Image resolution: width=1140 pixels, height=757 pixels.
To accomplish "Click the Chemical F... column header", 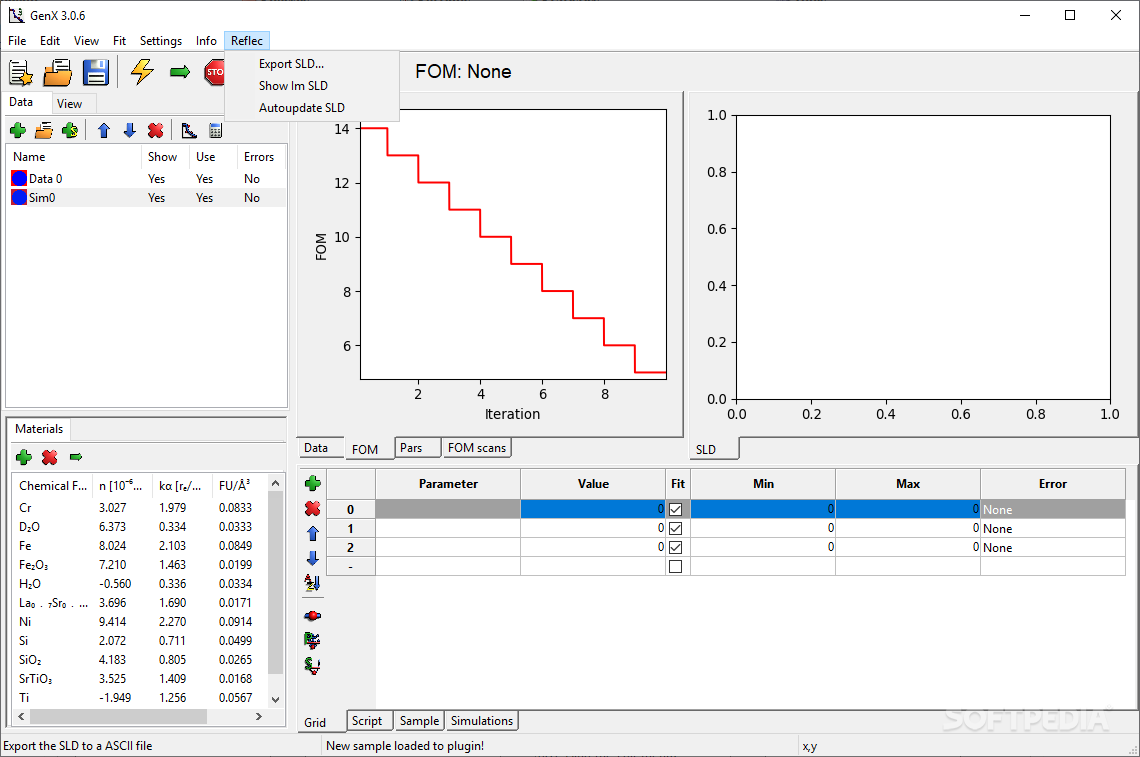I will [x=52, y=485].
